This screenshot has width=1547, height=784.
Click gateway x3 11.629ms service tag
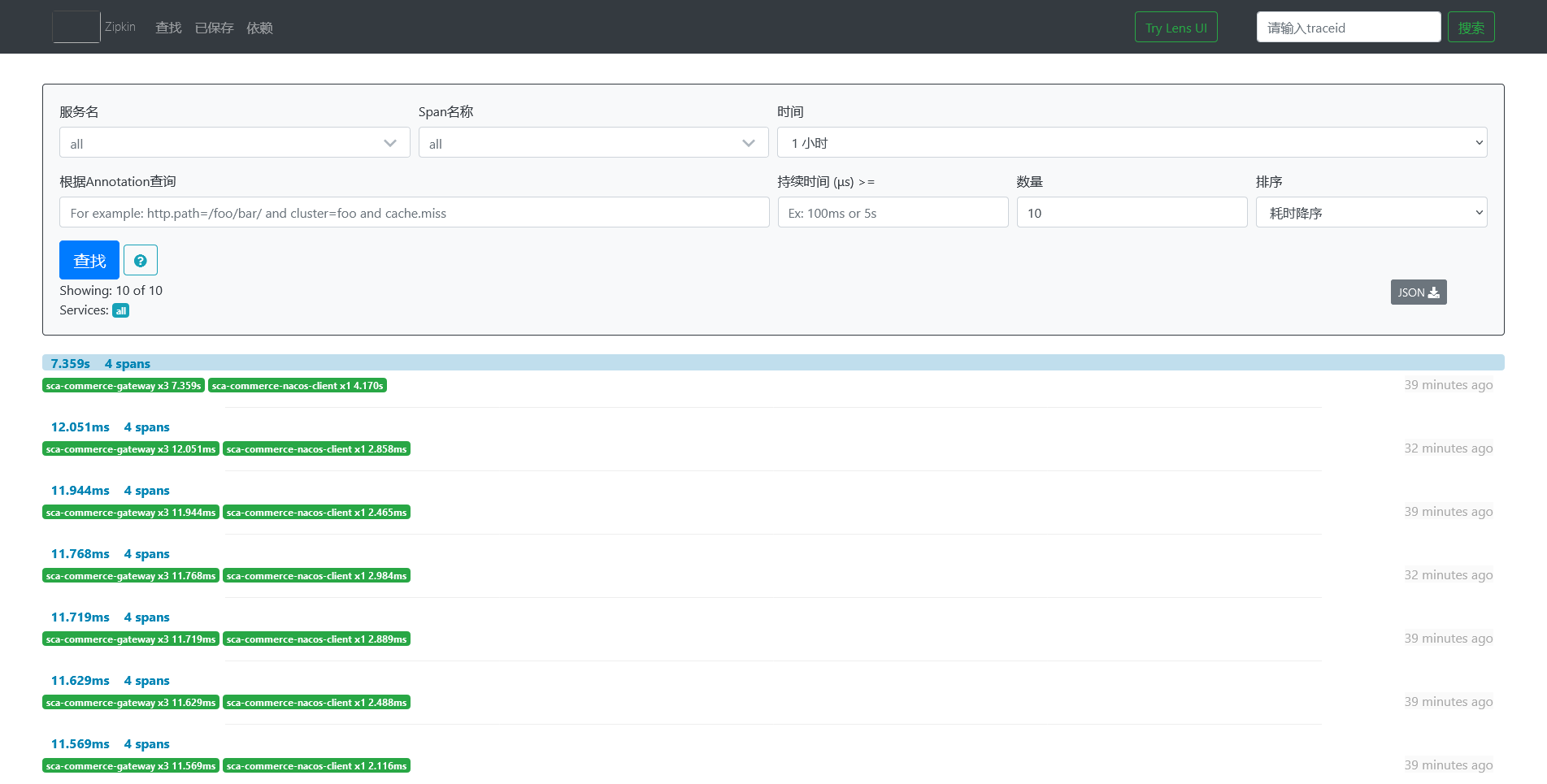click(x=131, y=702)
